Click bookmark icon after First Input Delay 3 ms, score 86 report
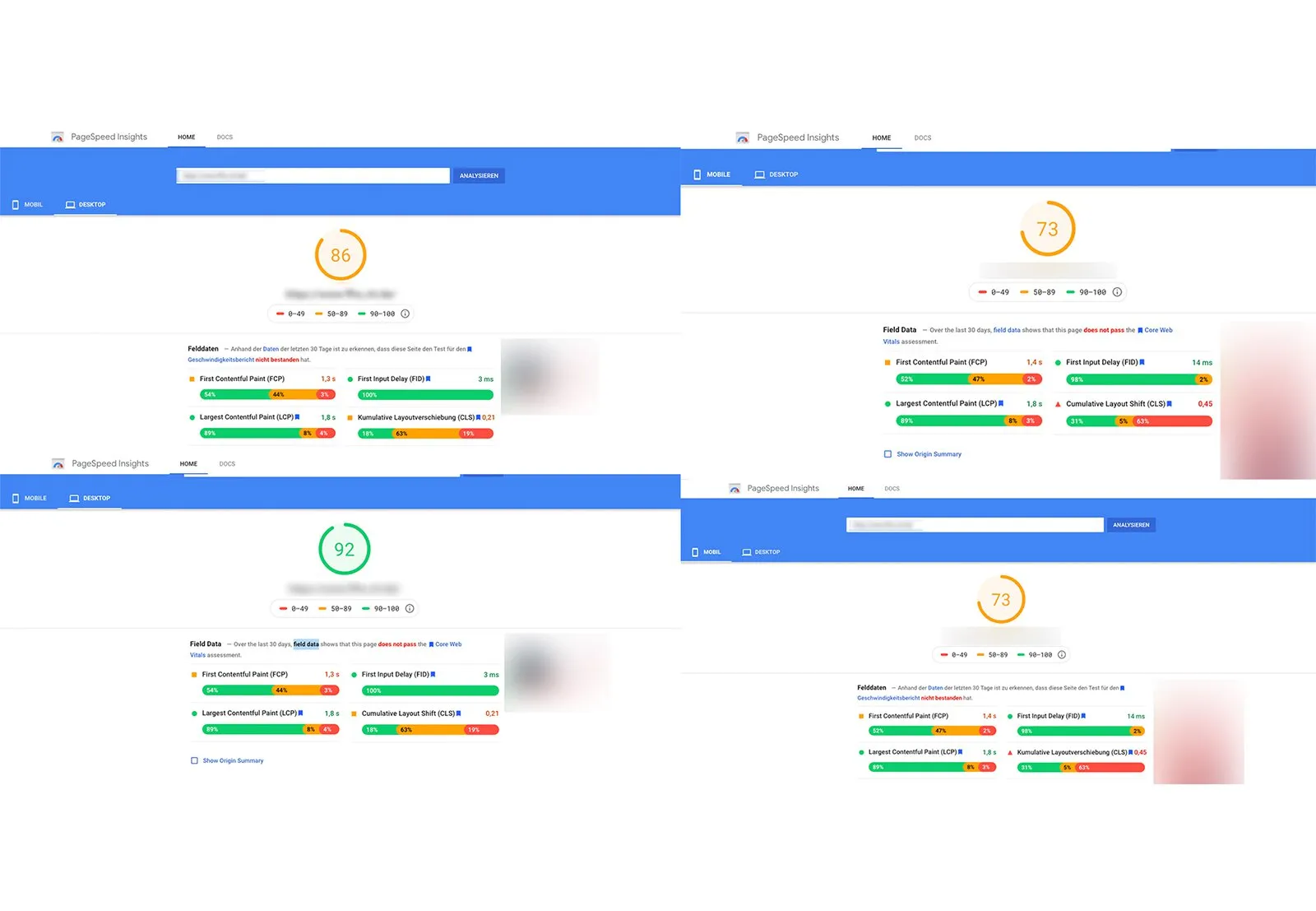The width and height of the screenshot is (1316, 911). (428, 379)
